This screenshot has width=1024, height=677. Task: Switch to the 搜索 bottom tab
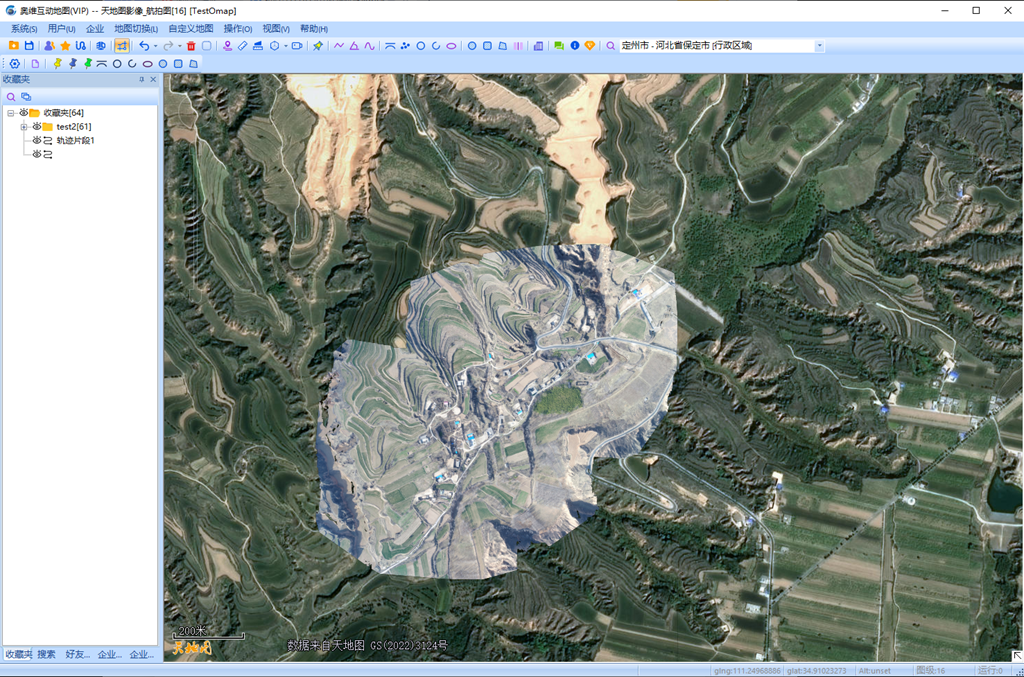pyautogui.click(x=47, y=654)
